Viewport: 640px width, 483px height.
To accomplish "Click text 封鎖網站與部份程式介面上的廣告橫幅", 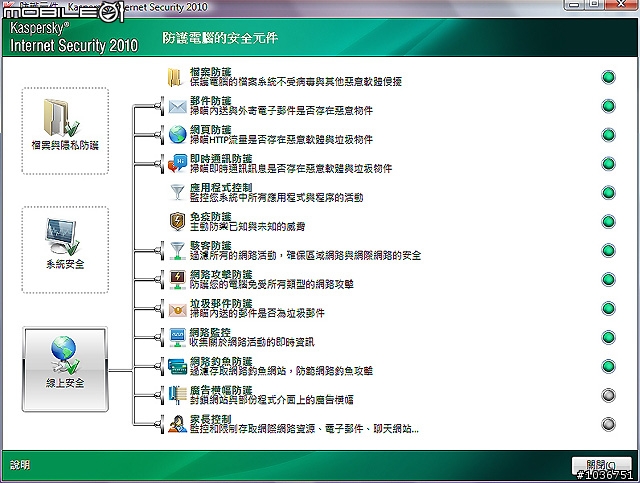I will coord(271,400).
